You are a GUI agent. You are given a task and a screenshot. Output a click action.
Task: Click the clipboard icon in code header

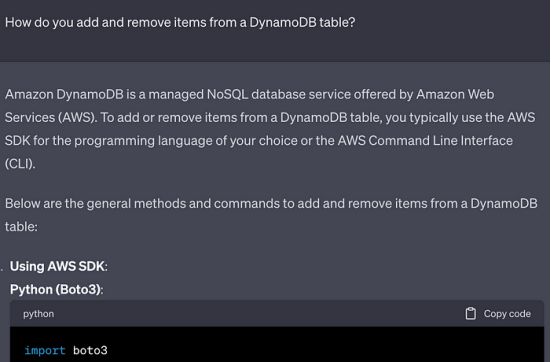[x=471, y=313]
